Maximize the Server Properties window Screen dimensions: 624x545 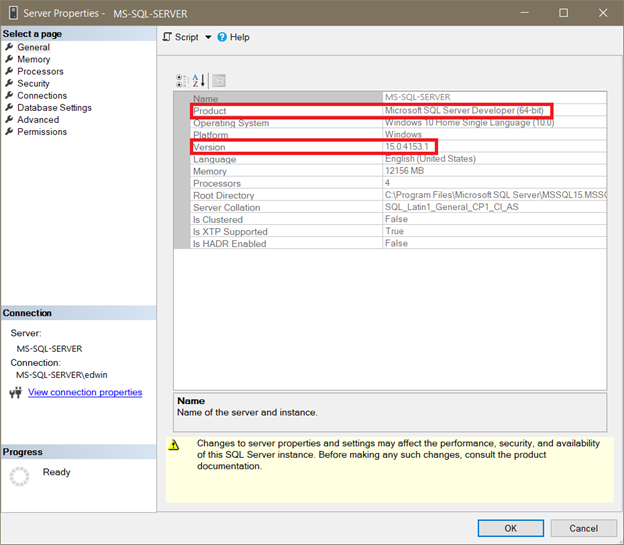tap(564, 13)
